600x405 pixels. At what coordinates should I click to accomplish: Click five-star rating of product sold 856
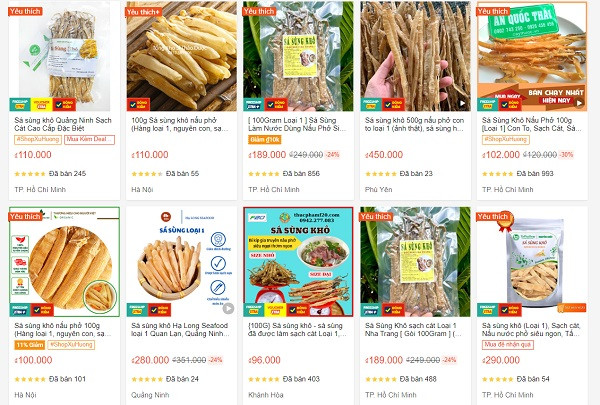click(x=264, y=174)
